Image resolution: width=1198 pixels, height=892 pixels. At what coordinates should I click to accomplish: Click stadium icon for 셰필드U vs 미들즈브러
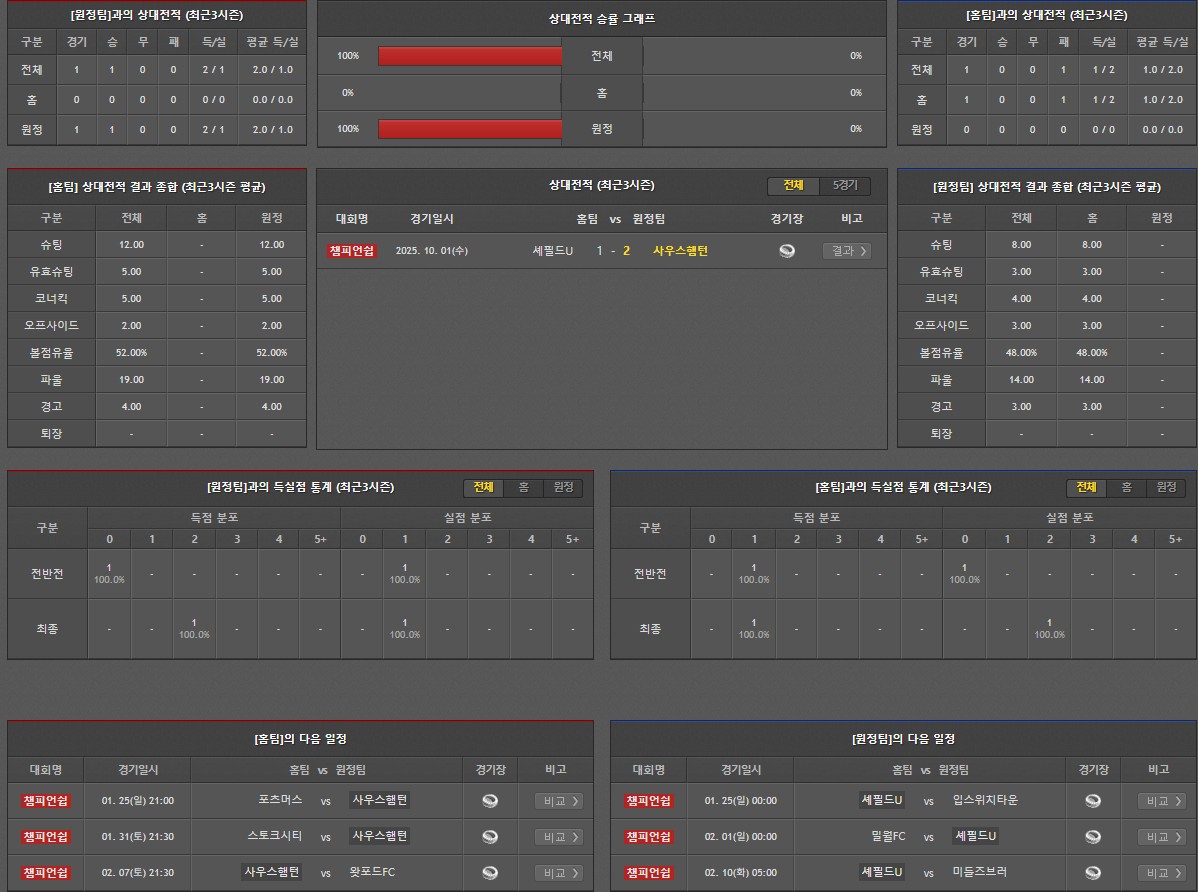pyautogui.click(x=1093, y=873)
